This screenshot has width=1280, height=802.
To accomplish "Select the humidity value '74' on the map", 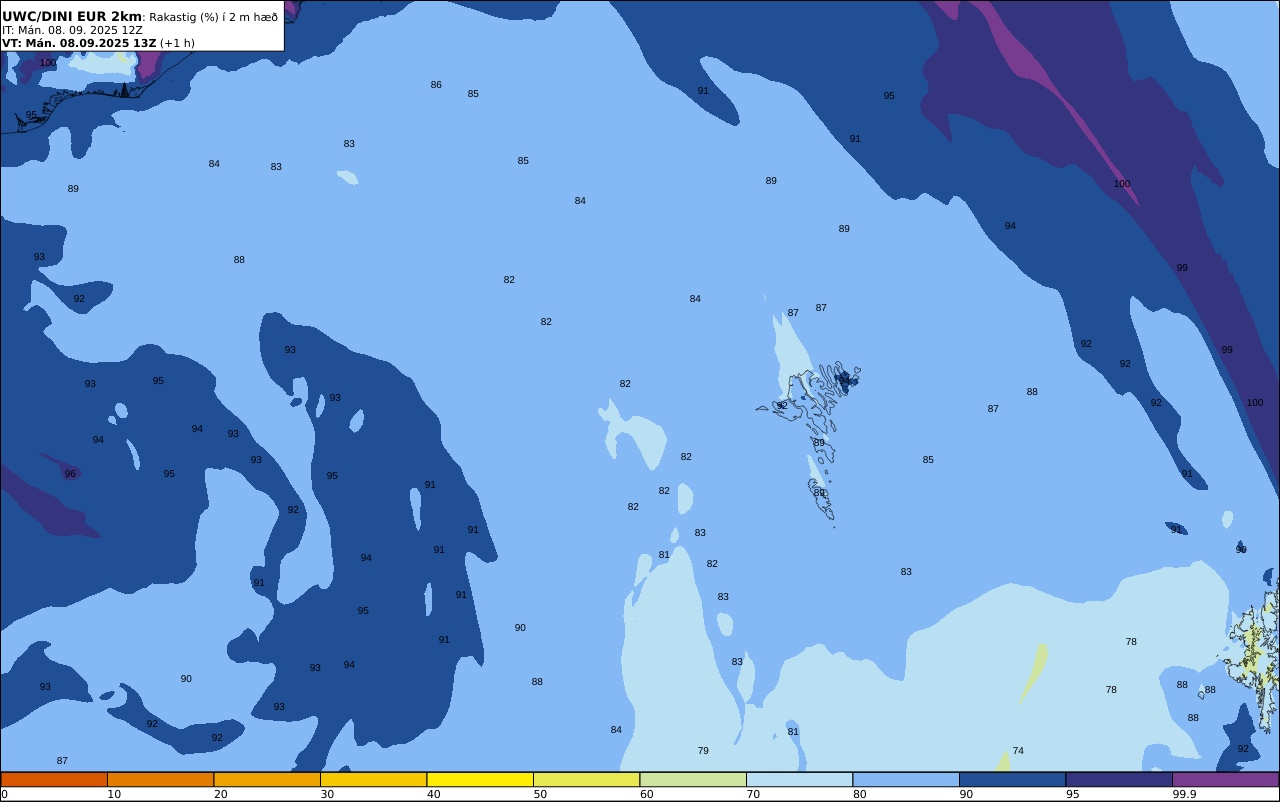I will 1018,751.
